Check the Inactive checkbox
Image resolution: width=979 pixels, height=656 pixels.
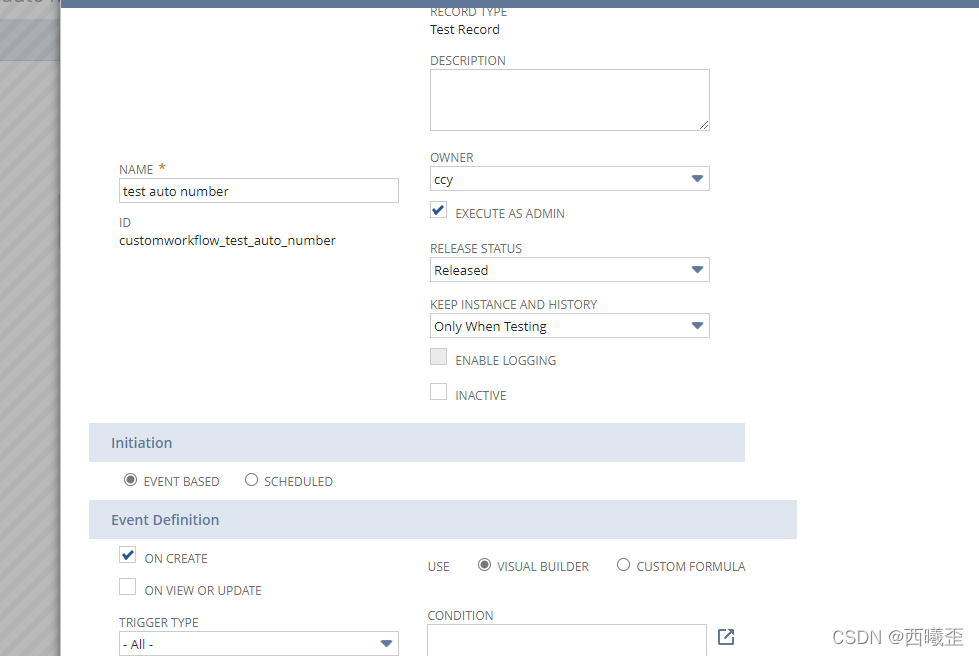(x=438, y=392)
